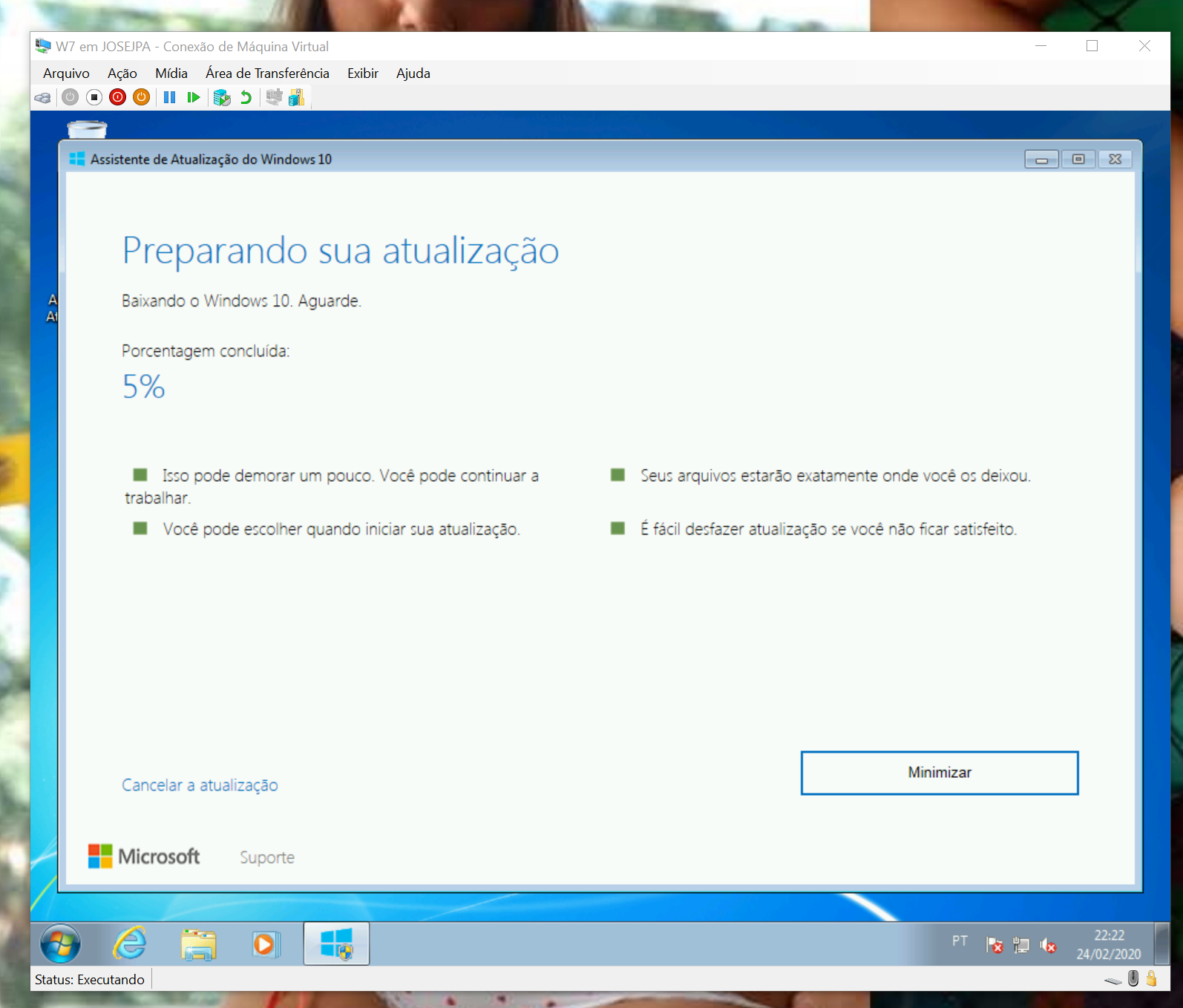Create a checkpoint using the server clock icon
The image size is (1183, 1008).
click(x=221, y=97)
